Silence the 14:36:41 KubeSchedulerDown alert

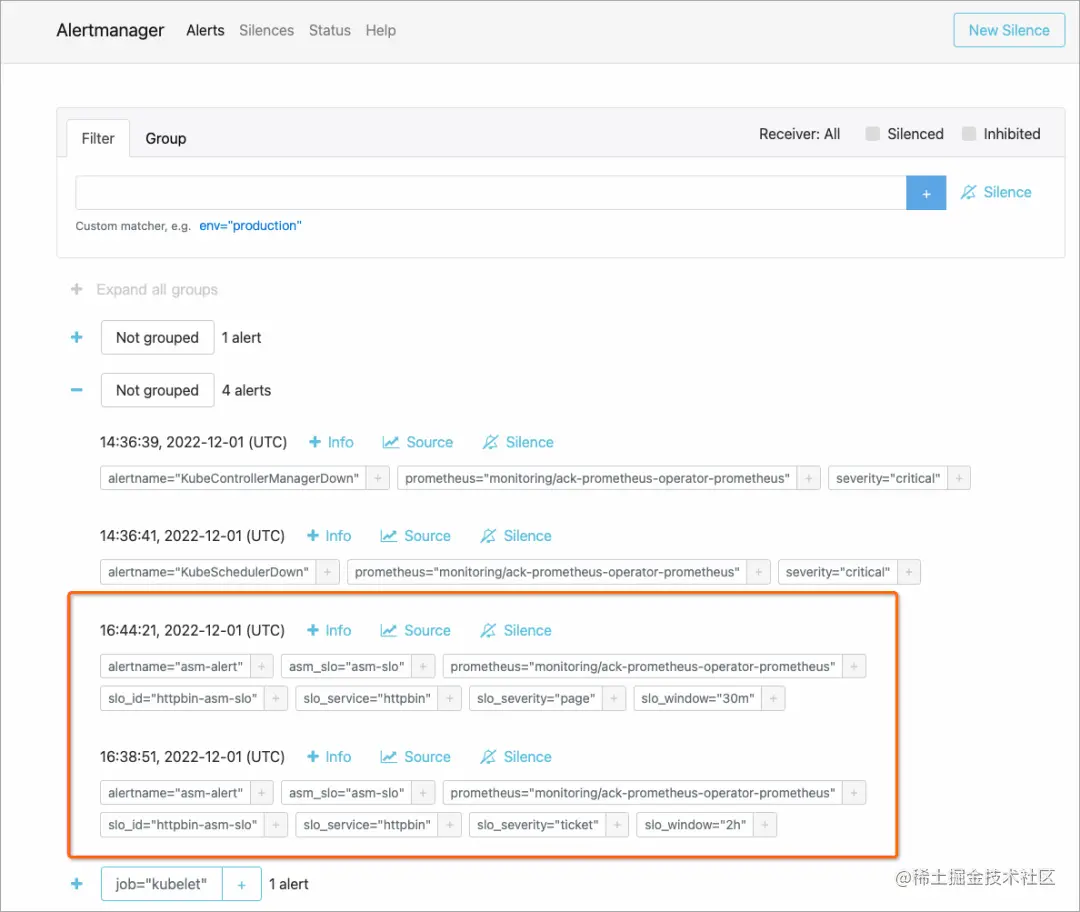[516, 536]
